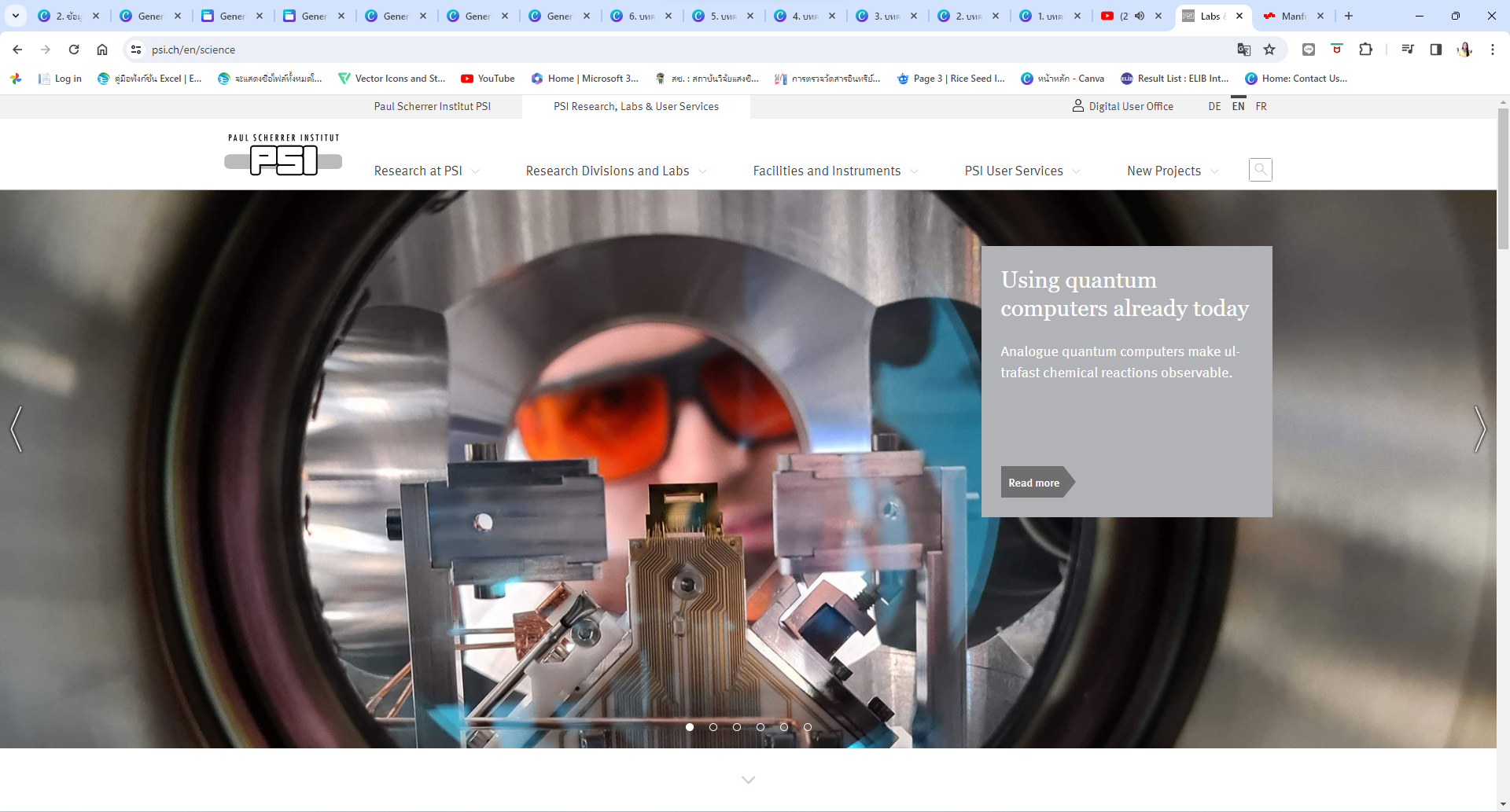Expand the New Projects menu
Screen dimensions: 1510x812
(1173, 171)
